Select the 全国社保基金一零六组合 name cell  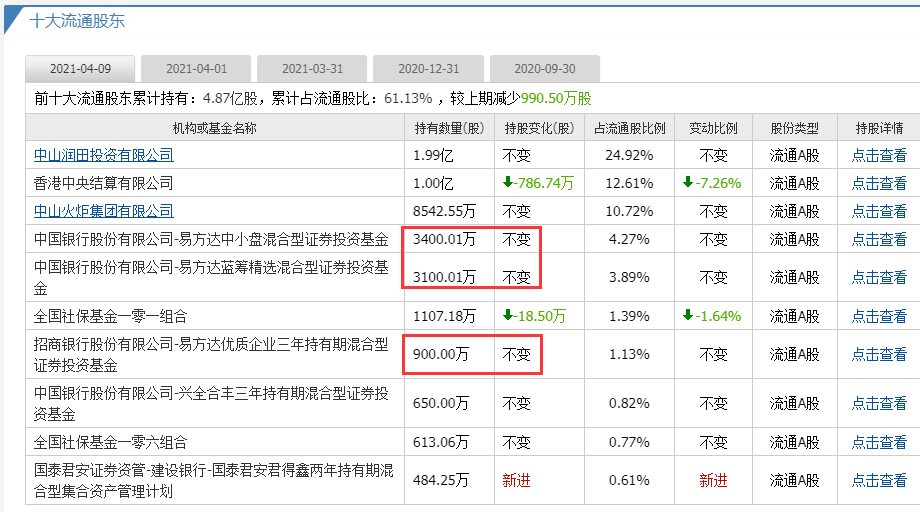point(215,442)
